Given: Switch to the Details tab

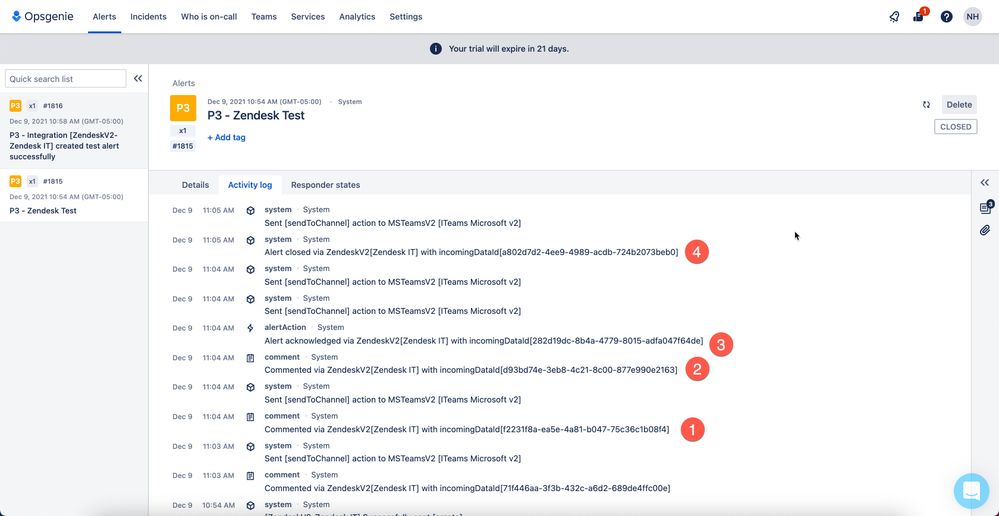Looking at the screenshot, I should pyautogui.click(x=195, y=185).
